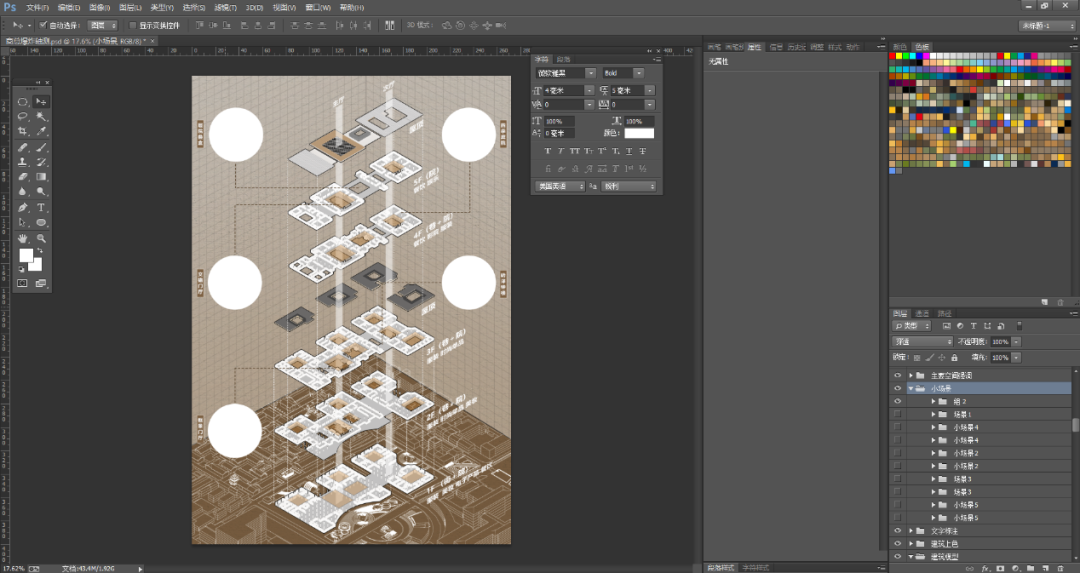Viewport: 1080px width, 573px height.
Task: Select the Eraser tool
Action: coord(23,177)
